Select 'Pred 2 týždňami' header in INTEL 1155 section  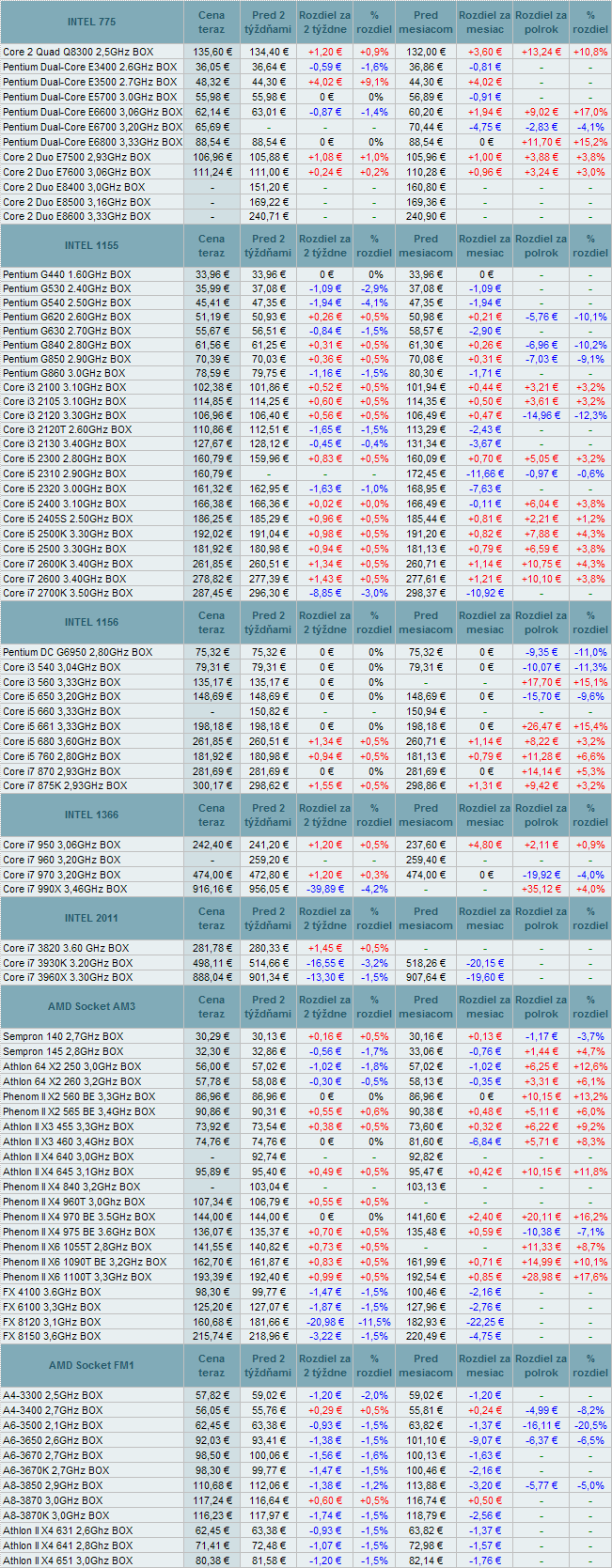pyautogui.click(x=268, y=245)
